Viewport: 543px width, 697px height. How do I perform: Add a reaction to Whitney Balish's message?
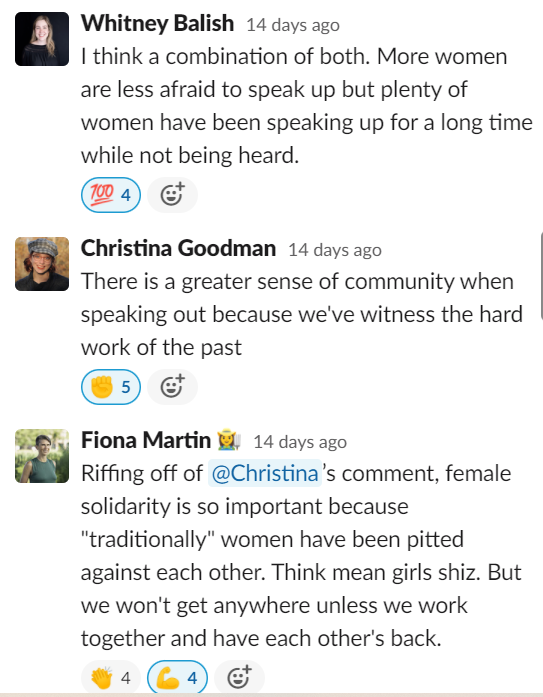click(172, 195)
